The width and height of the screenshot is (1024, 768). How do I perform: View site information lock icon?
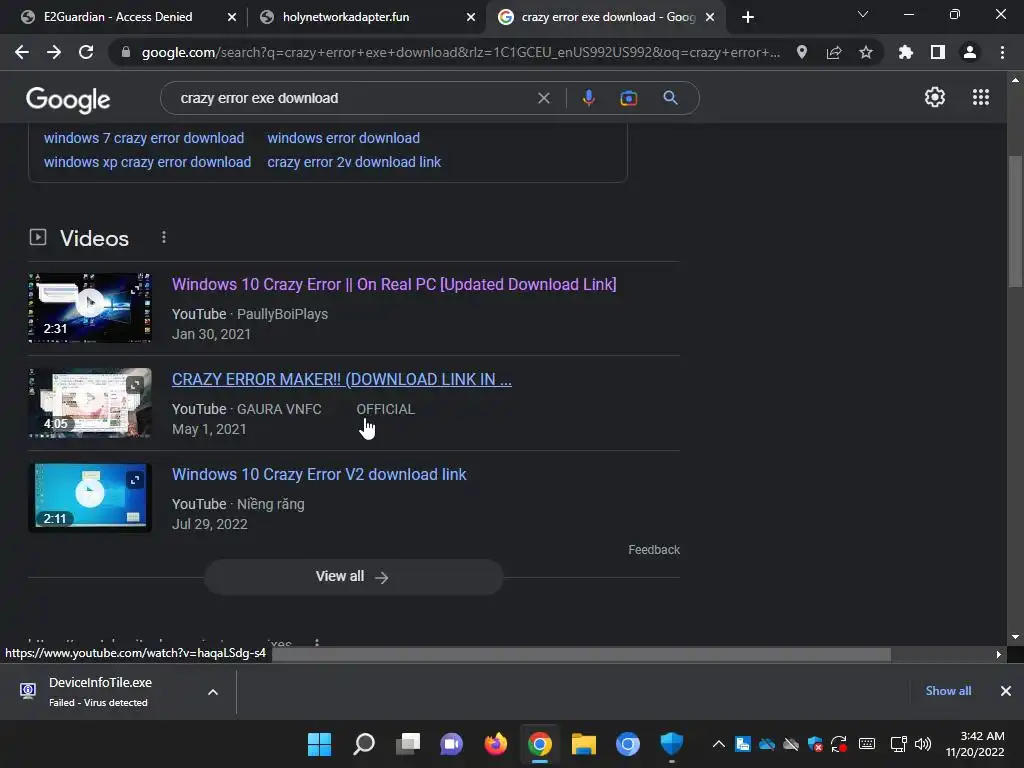[x=126, y=52]
